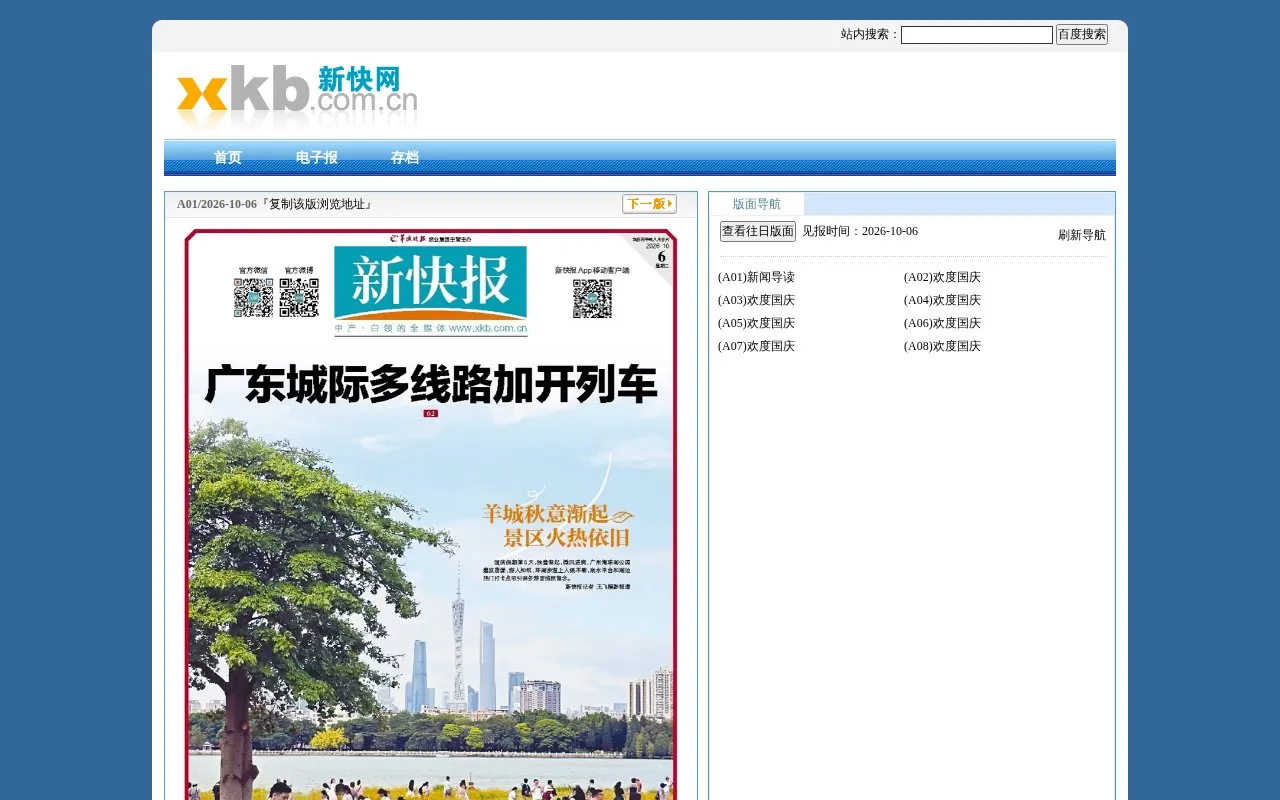Image resolution: width=1280 pixels, height=800 pixels.
Task: Focus the 站内搜索 search input box
Action: point(977,35)
